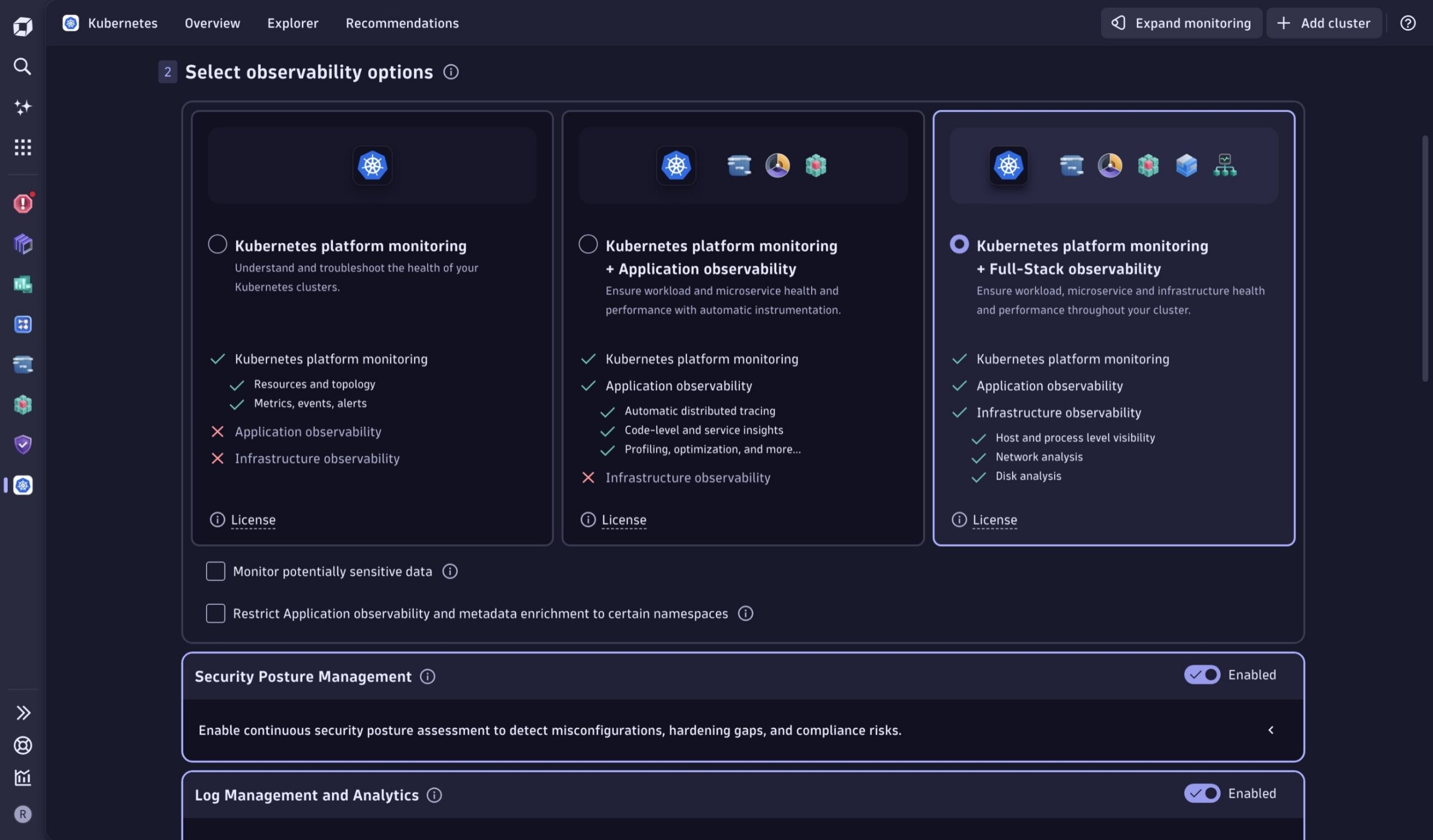Viewport: 1433px width, 840px height.
Task: Click info icon beside Monitor potentially sensitive data
Action: [x=450, y=571]
